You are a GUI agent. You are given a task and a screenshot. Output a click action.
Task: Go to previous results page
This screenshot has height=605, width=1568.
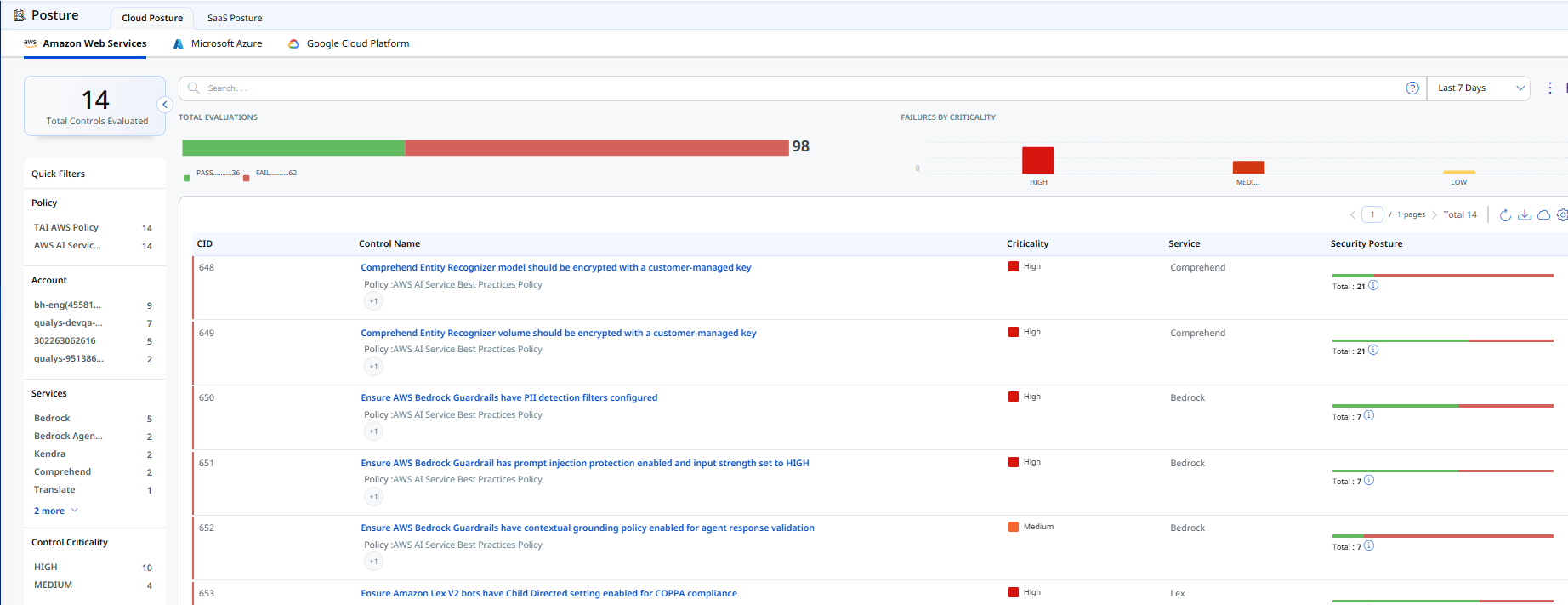[1352, 214]
